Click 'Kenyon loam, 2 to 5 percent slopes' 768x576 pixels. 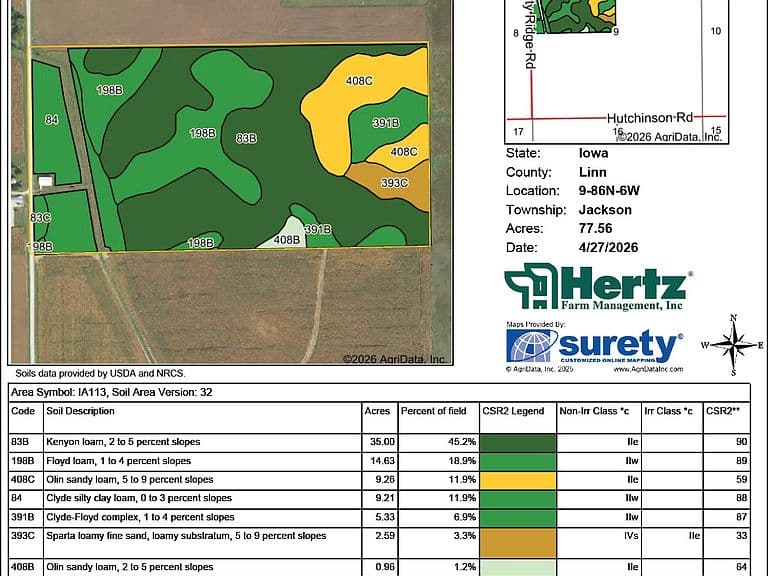[x=123, y=442]
